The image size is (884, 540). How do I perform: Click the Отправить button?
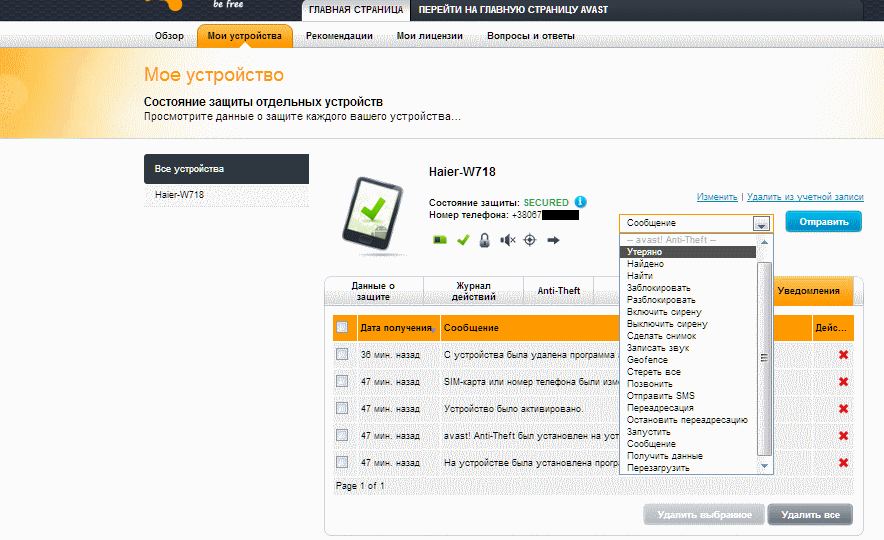[x=823, y=222]
